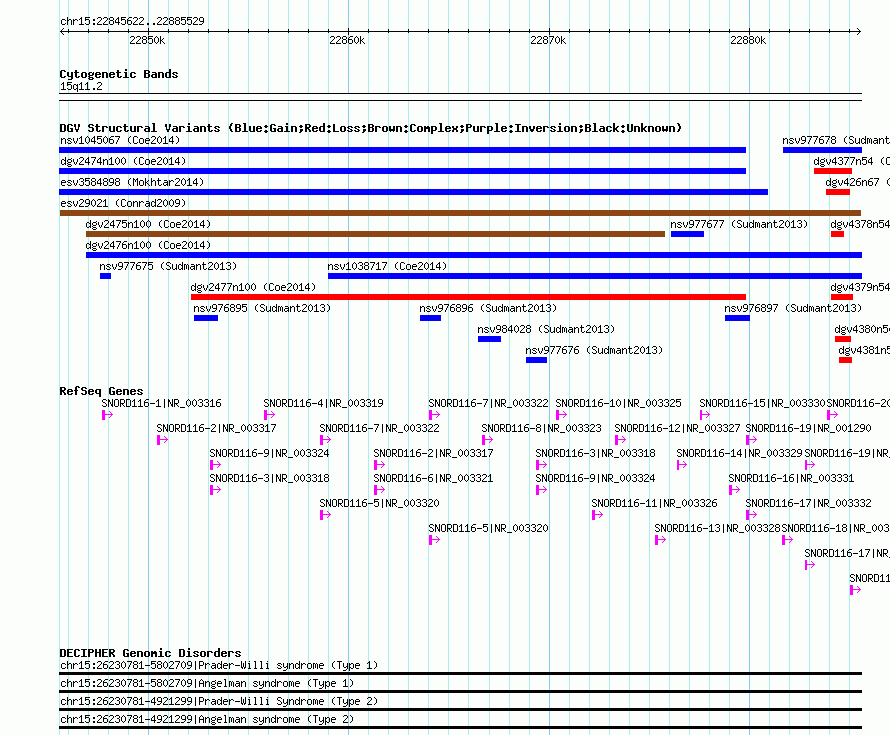Click the 22860k ruler tick label
This screenshot has height=735, width=890.
click(347, 40)
